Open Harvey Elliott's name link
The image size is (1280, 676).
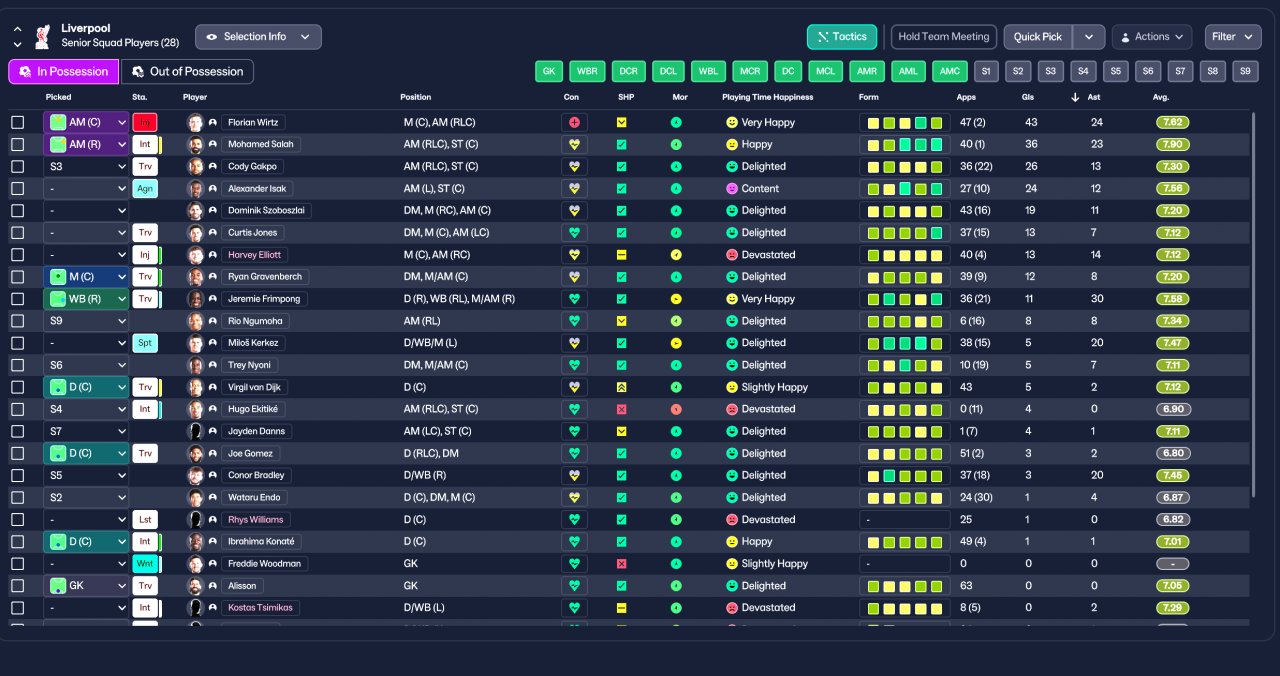coord(256,255)
